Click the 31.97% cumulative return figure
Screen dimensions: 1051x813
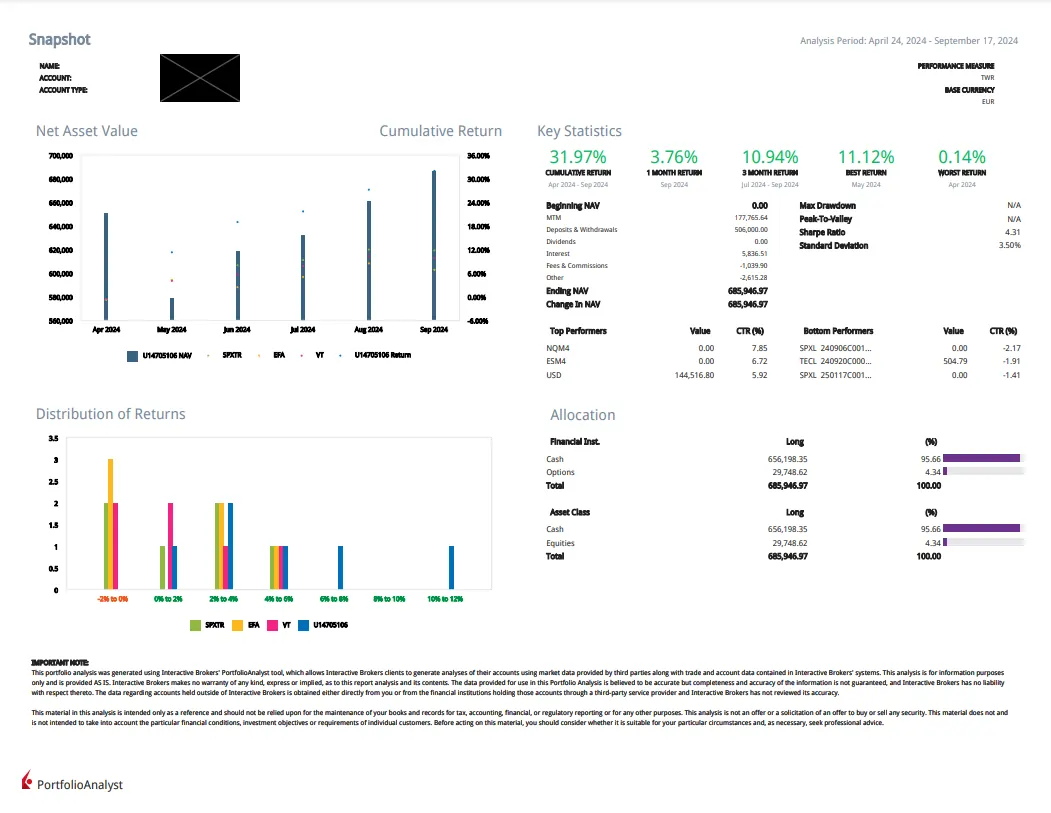(578, 157)
